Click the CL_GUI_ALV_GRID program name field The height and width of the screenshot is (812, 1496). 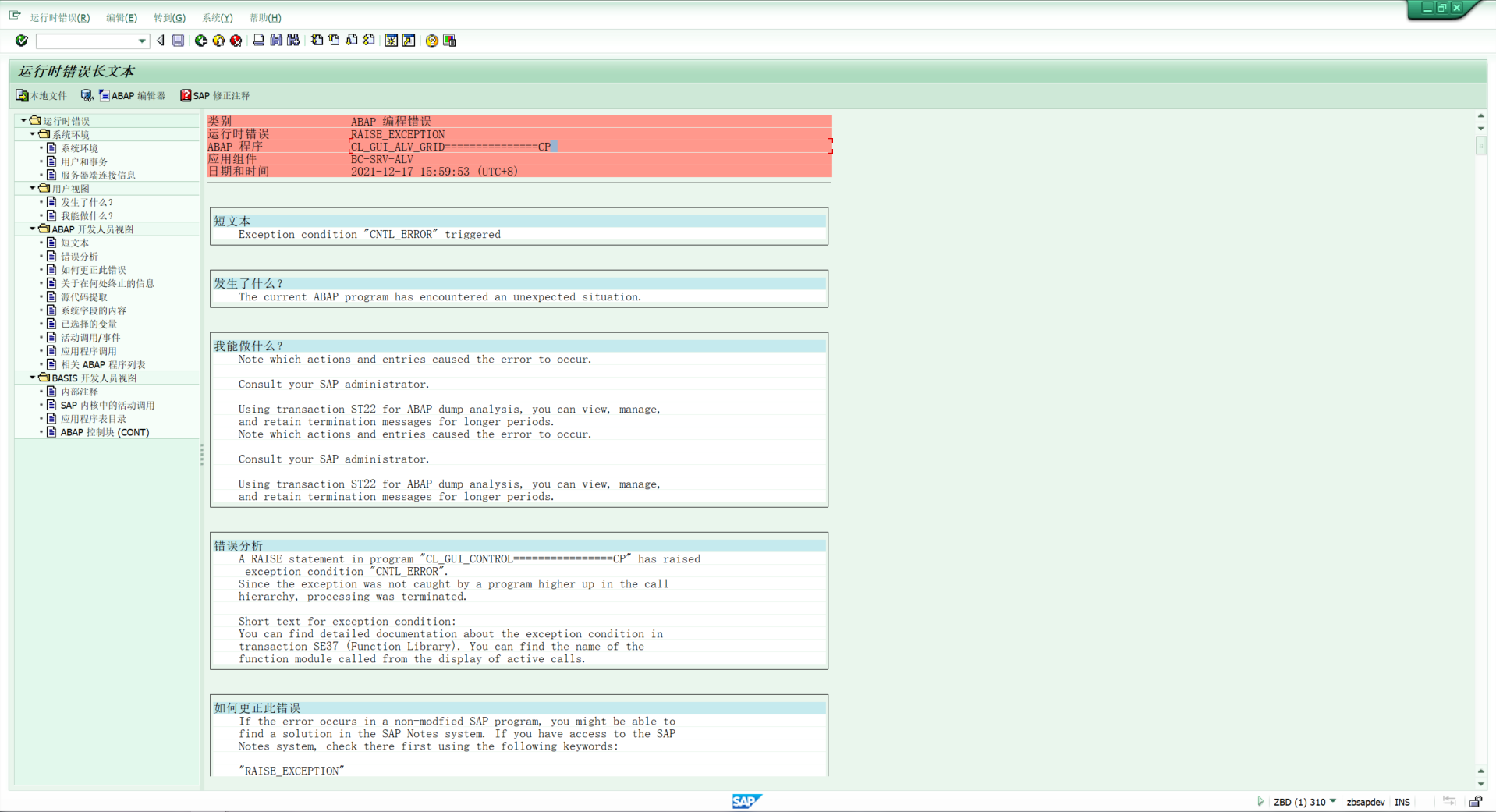coord(451,147)
